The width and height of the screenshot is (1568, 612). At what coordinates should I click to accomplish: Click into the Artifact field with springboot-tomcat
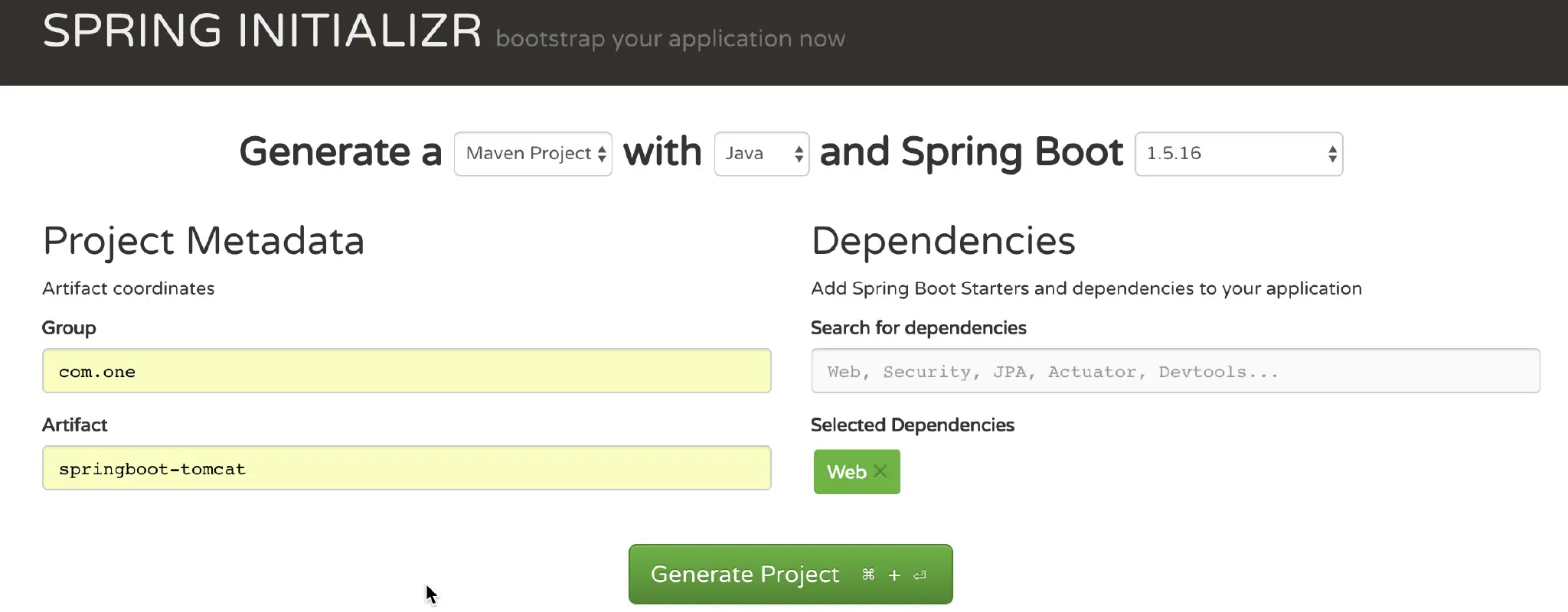[406, 468]
